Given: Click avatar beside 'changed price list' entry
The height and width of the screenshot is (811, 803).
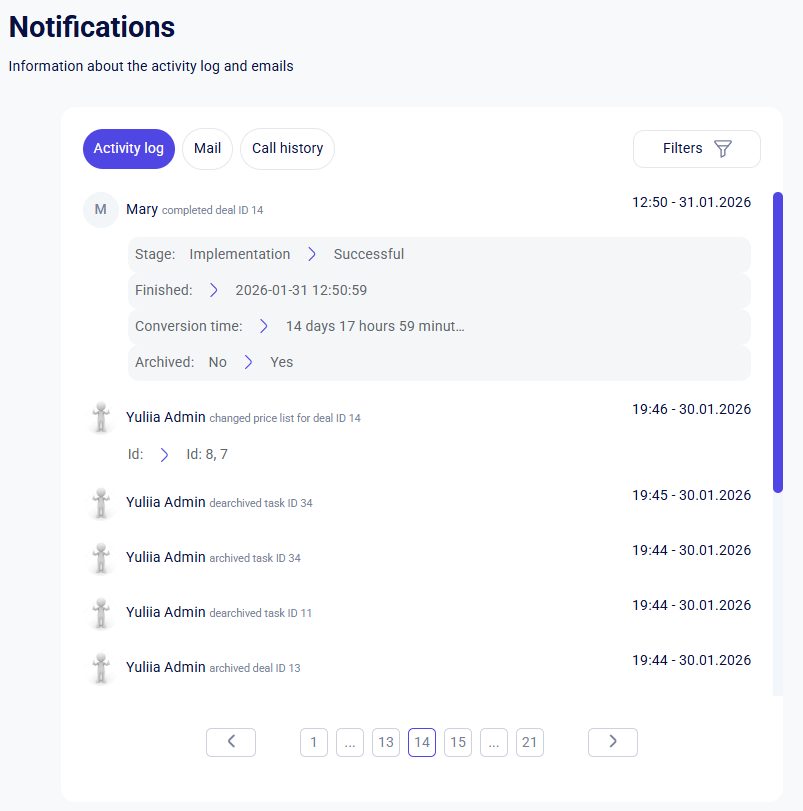Looking at the screenshot, I should coord(101,417).
